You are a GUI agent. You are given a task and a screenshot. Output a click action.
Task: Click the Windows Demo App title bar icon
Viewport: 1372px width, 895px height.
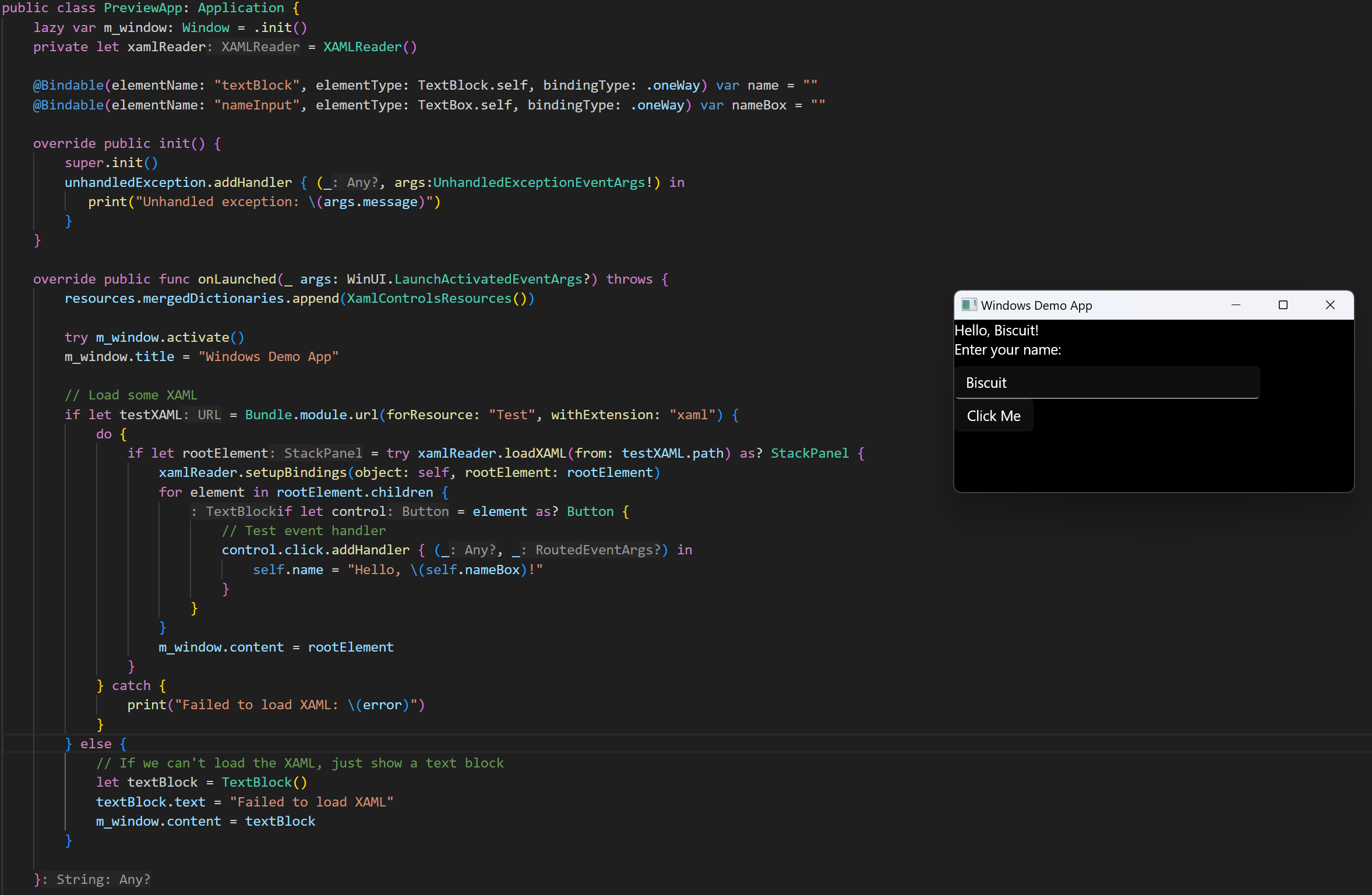tap(968, 305)
